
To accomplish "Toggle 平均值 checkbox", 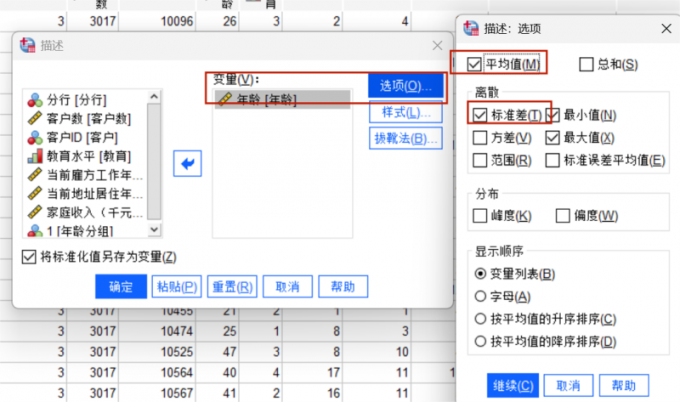I will click(x=474, y=64).
